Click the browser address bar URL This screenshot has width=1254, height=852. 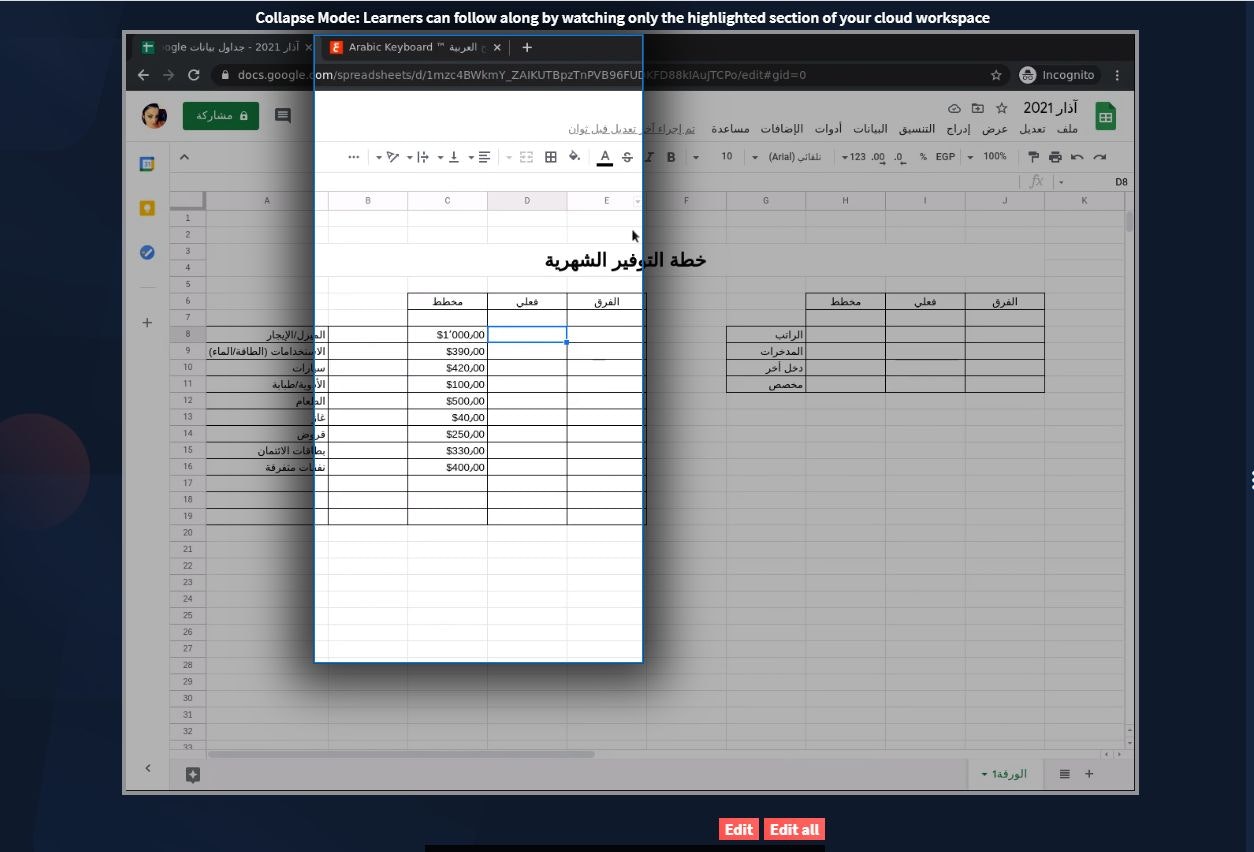(522, 75)
